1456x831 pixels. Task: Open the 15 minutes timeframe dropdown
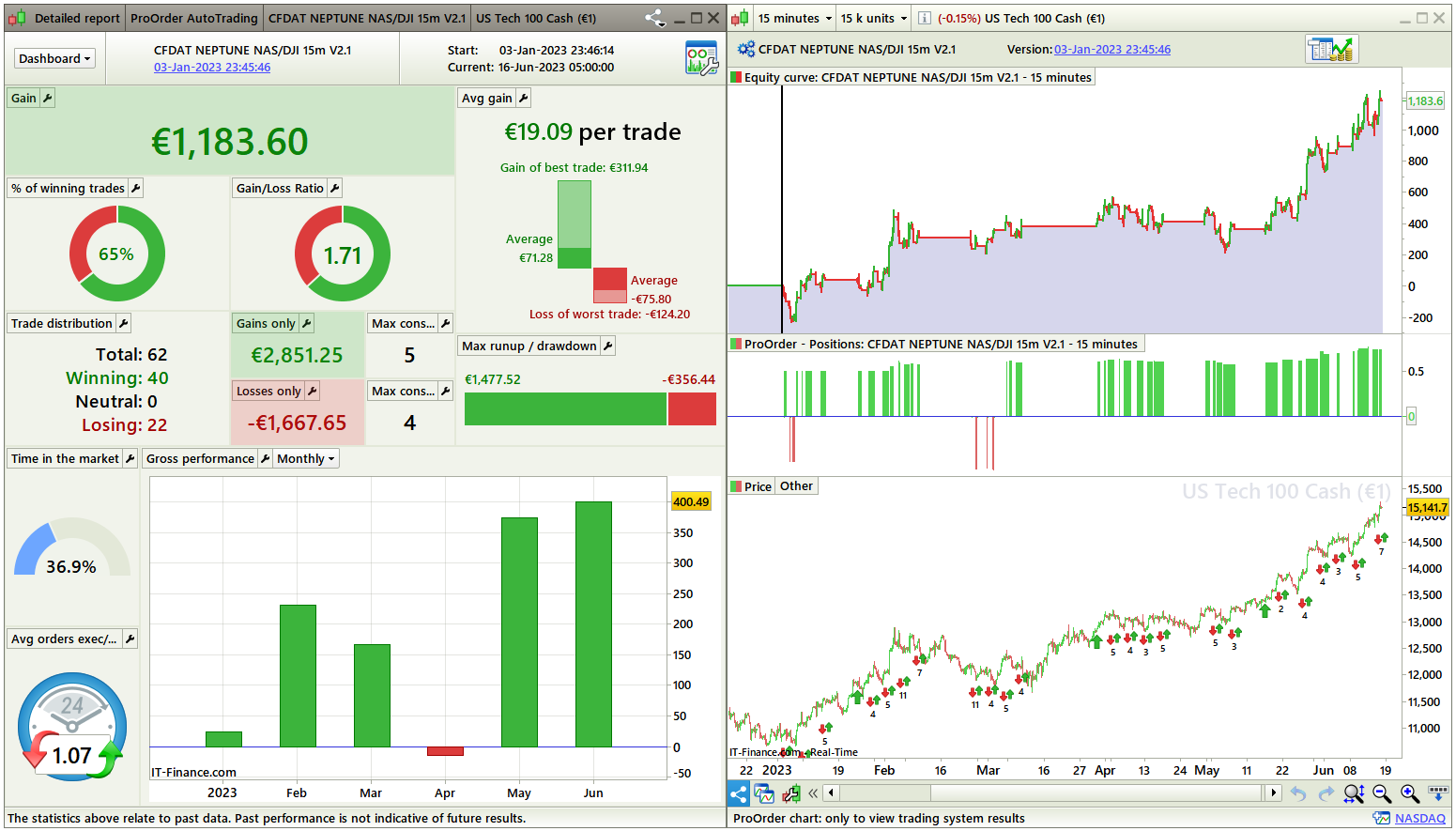pos(794,18)
